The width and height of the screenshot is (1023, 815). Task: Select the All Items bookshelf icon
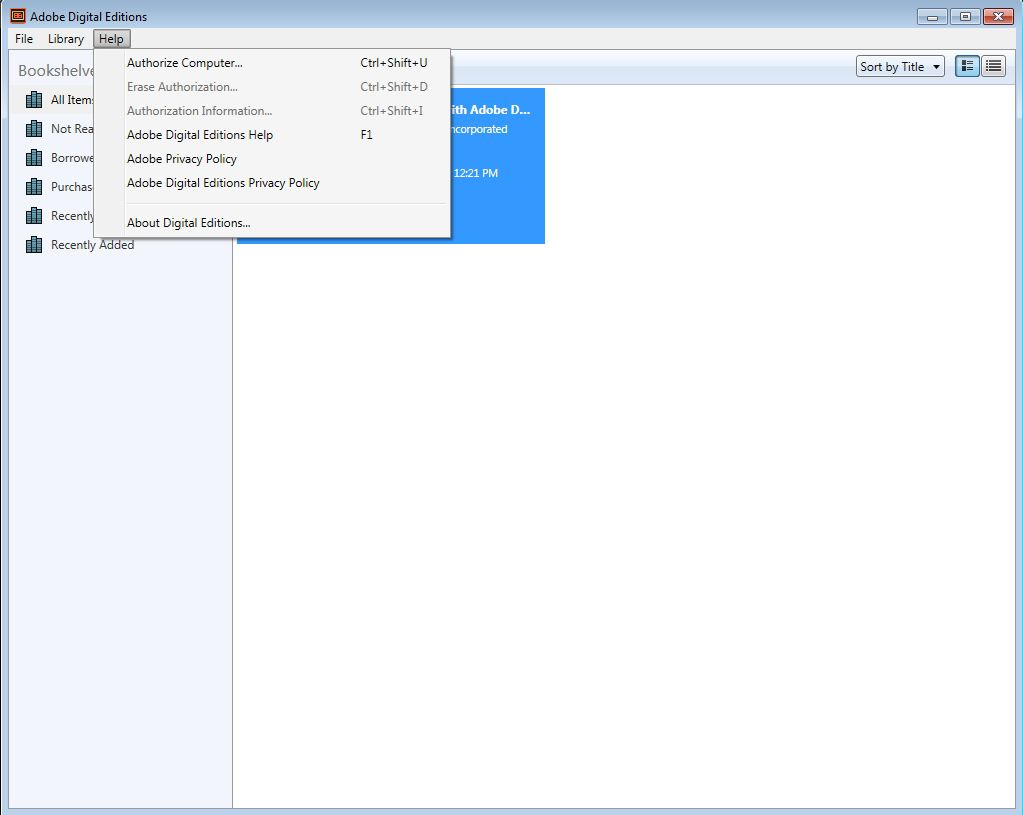click(x=34, y=100)
